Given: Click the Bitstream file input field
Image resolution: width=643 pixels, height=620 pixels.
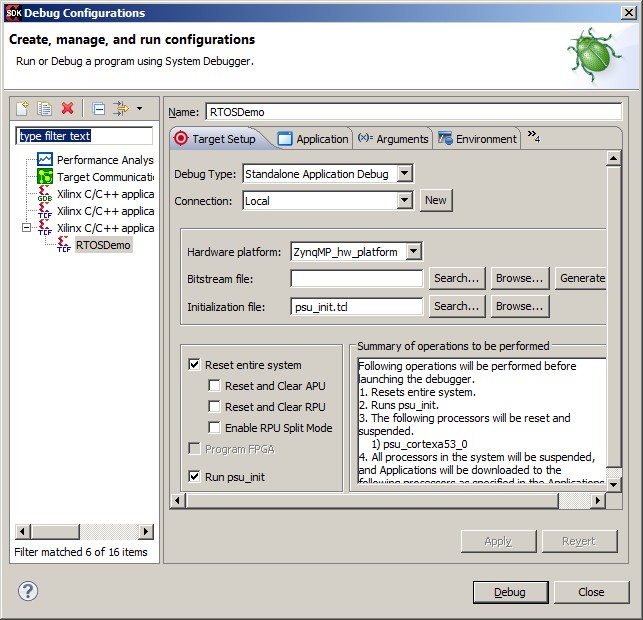Looking at the screenshot, I should tap(356, 278).
